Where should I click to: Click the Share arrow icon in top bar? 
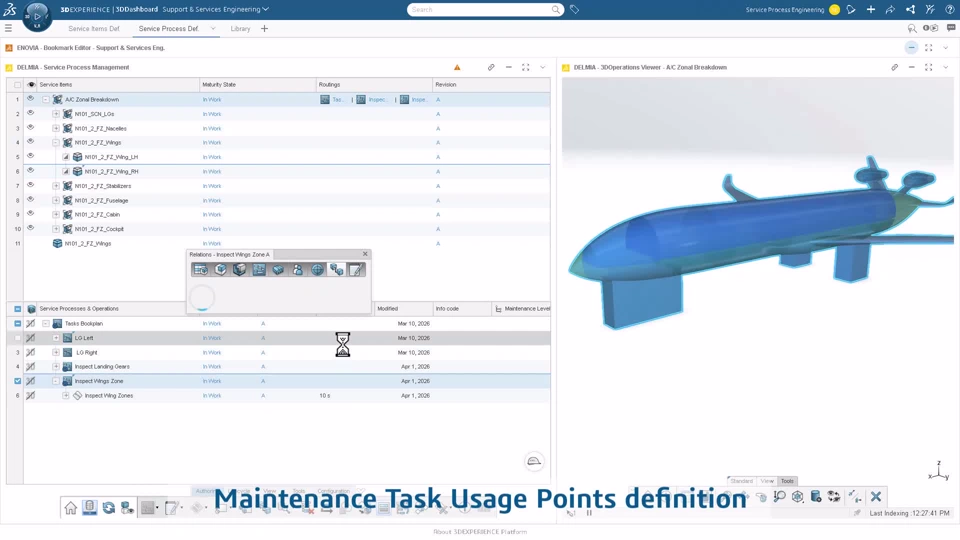click(x=890, y=9)
